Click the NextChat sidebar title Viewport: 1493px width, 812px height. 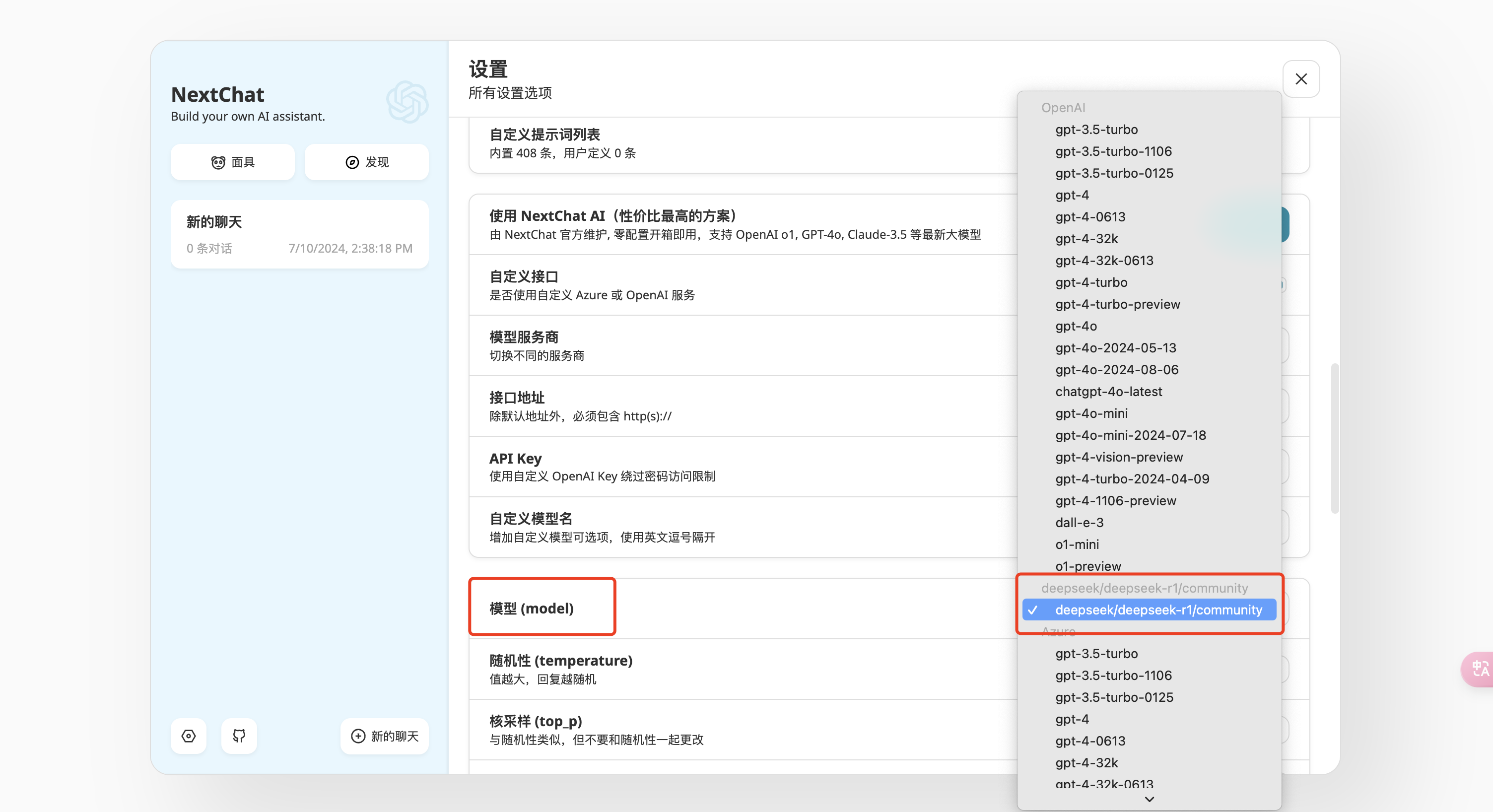(217, 94)
